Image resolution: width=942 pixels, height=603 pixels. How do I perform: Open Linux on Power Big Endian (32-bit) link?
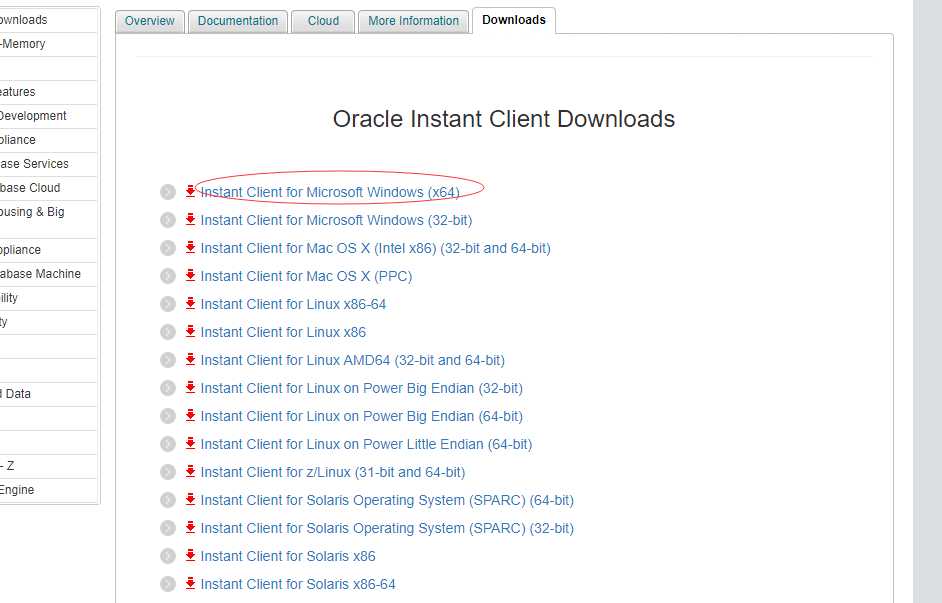(x=362, y=389)
